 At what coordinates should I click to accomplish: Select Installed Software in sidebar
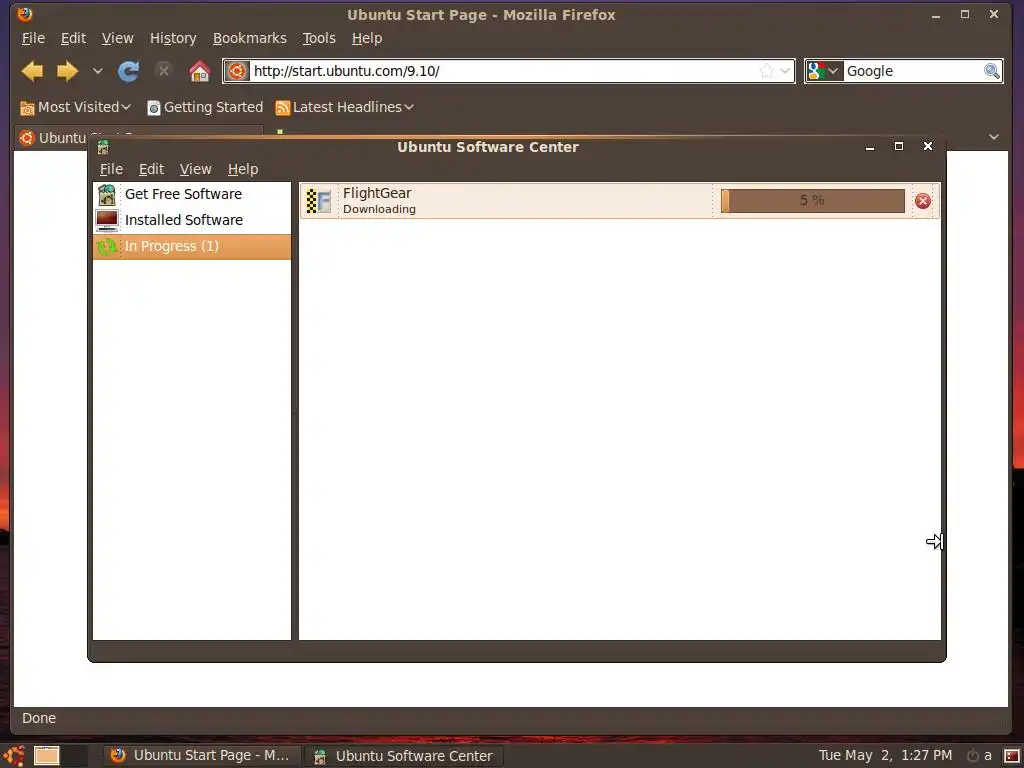coord(192,221)
